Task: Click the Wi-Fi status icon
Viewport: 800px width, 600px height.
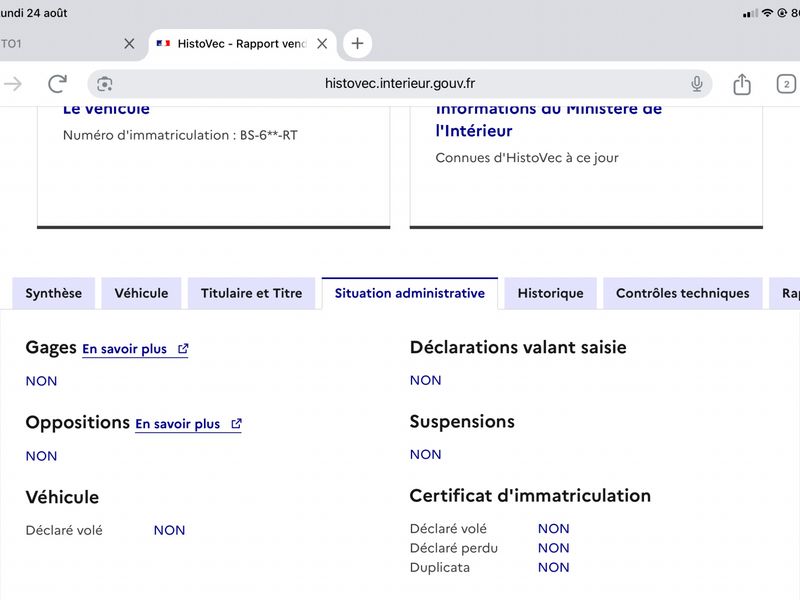Action: pyautogui.click(x=767, y=13)
